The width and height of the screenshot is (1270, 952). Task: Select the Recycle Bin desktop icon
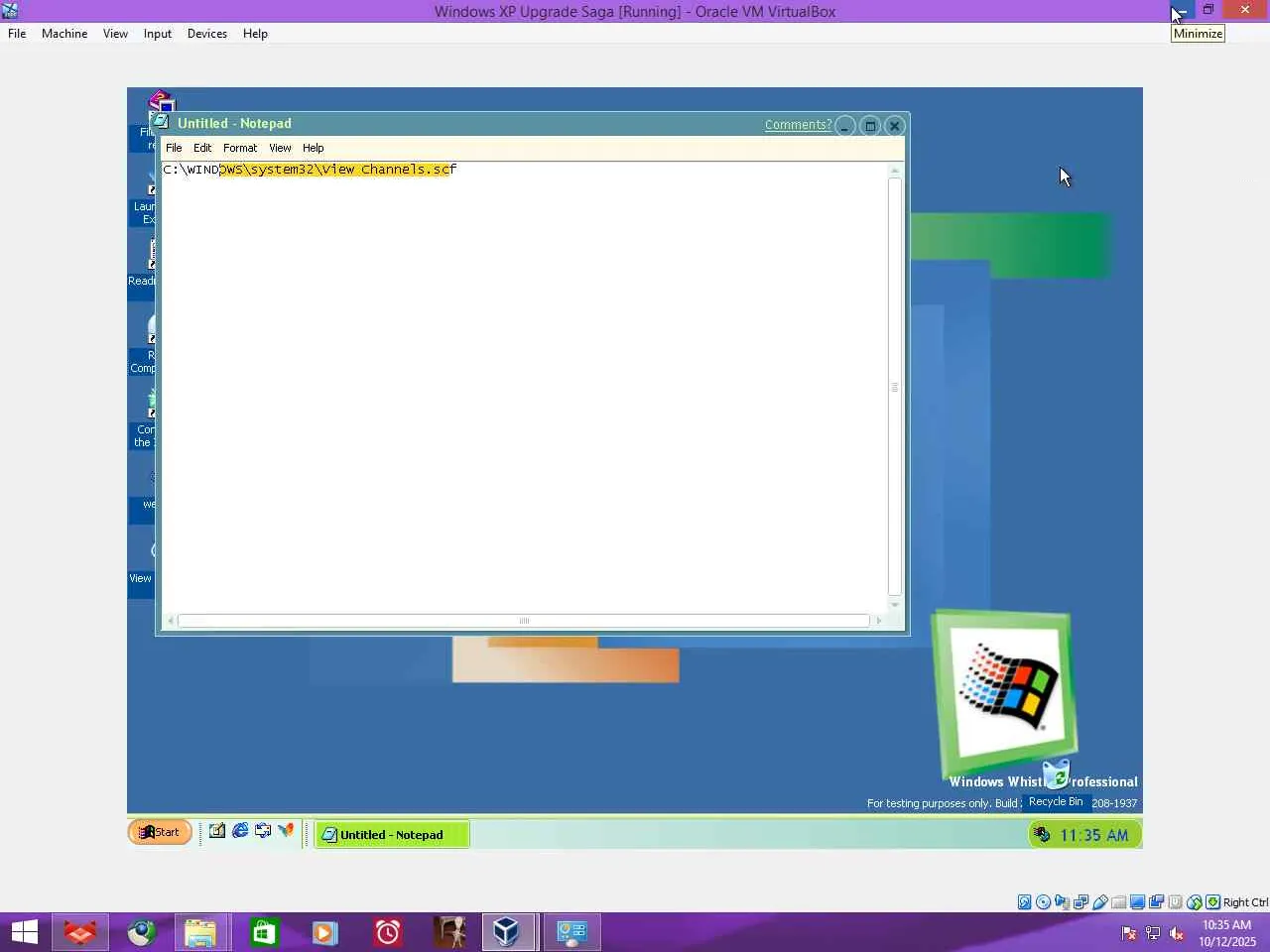tap(1056, 784)
